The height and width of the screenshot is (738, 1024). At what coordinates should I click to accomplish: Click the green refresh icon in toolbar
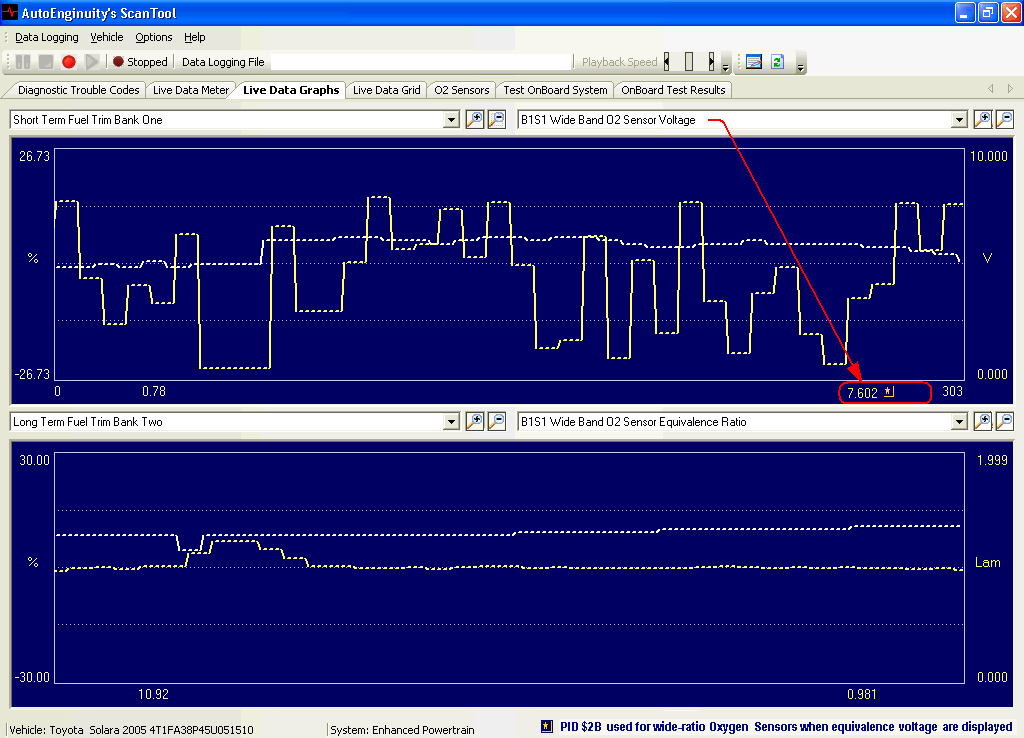point(776,62)
